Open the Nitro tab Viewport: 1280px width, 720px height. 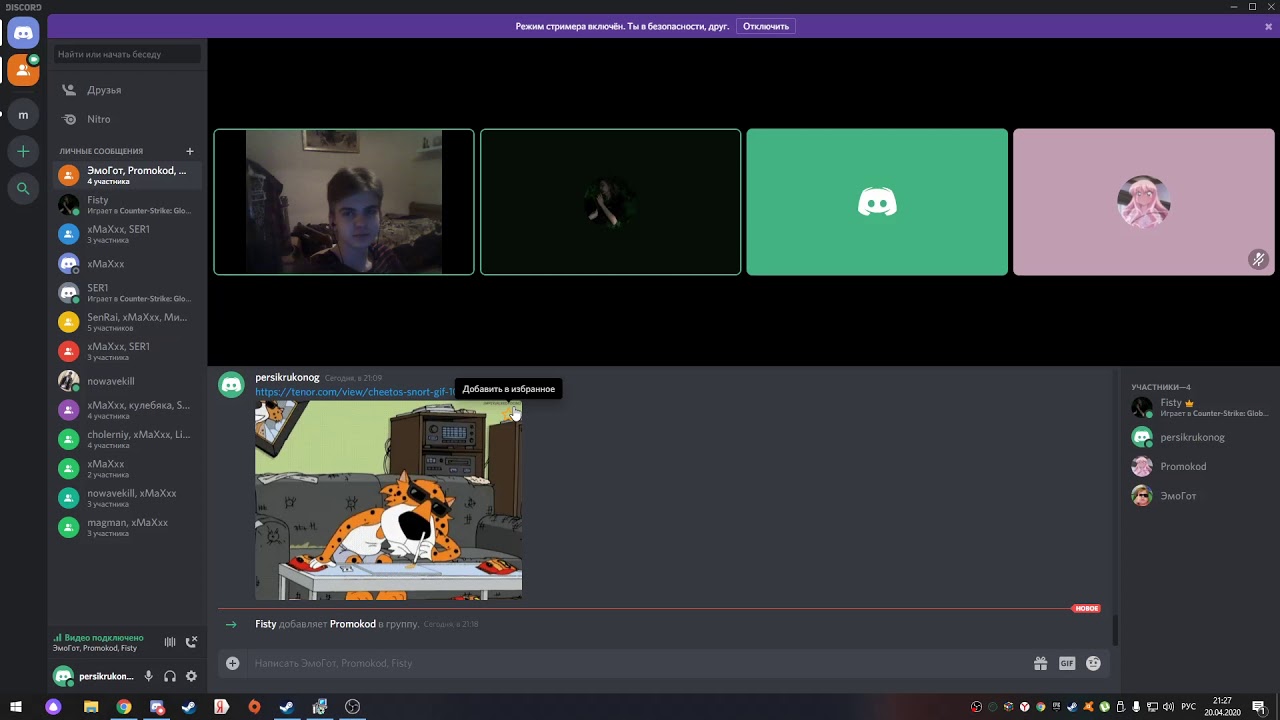127,119
